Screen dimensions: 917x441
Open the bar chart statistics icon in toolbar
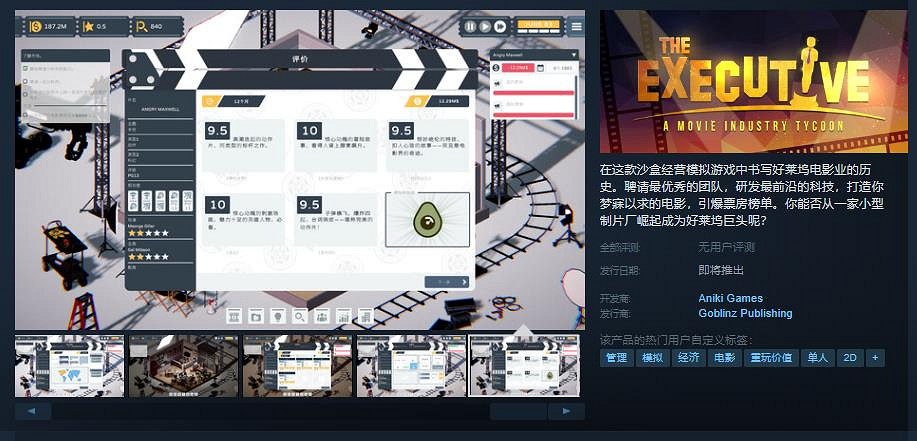[343, 316]
